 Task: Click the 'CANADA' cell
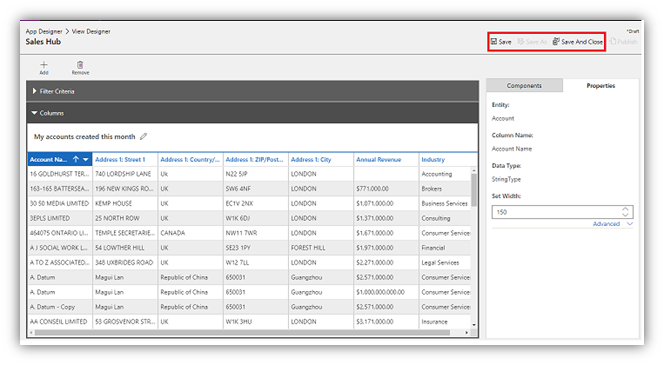click(x=190, y=233)
